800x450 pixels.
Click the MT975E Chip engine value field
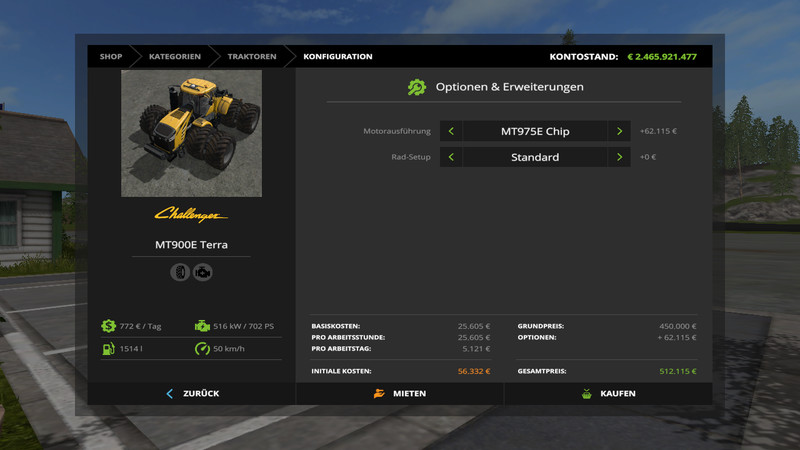point(535,131)
